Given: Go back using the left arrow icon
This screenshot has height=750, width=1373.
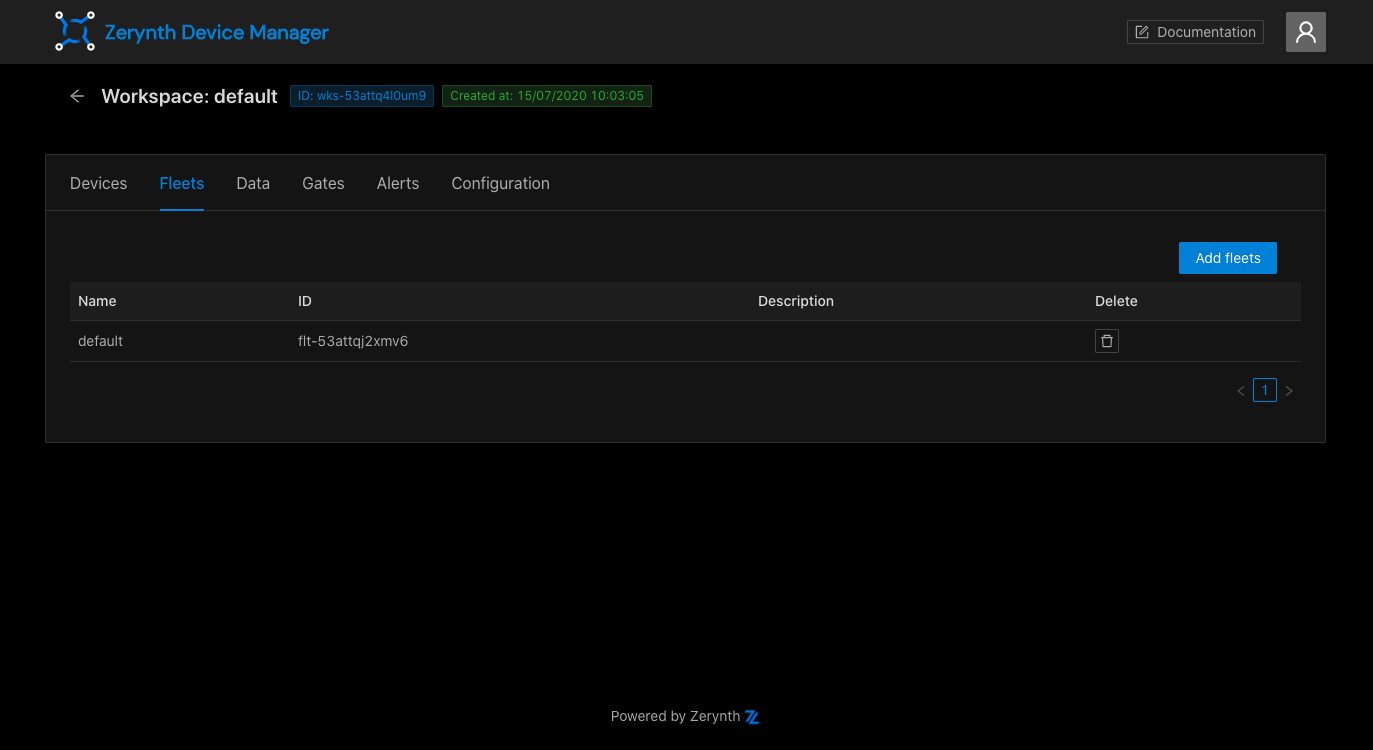Looking at the screenshot, I should (x=77, y=96).
